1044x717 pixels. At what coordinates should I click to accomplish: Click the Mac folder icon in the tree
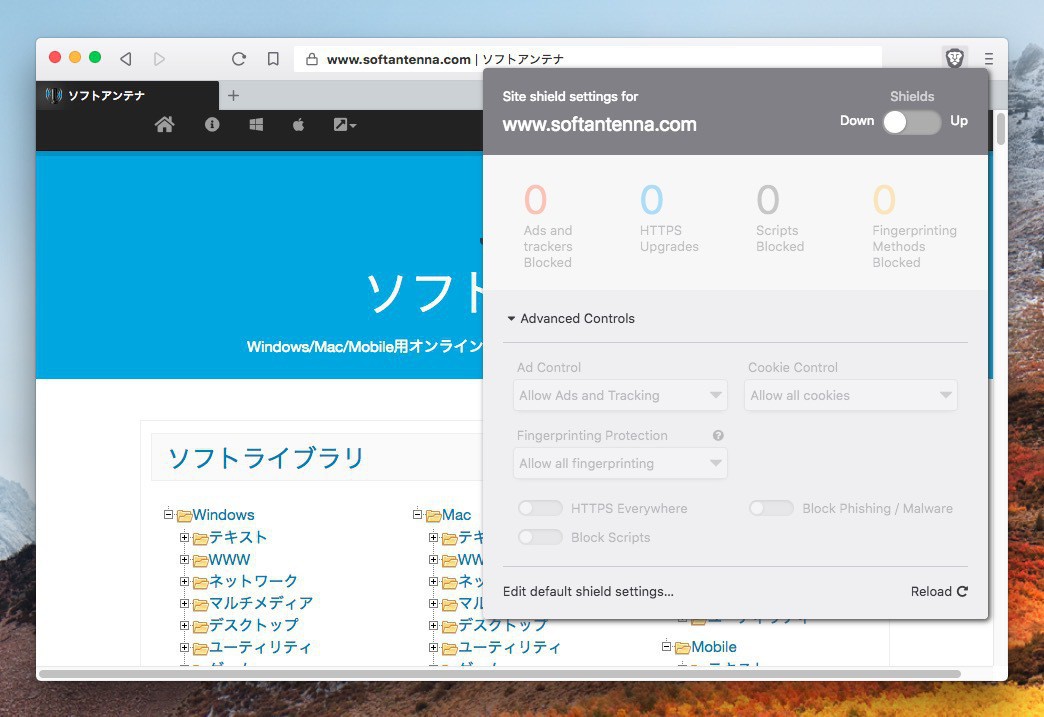(x=433, y=515)
